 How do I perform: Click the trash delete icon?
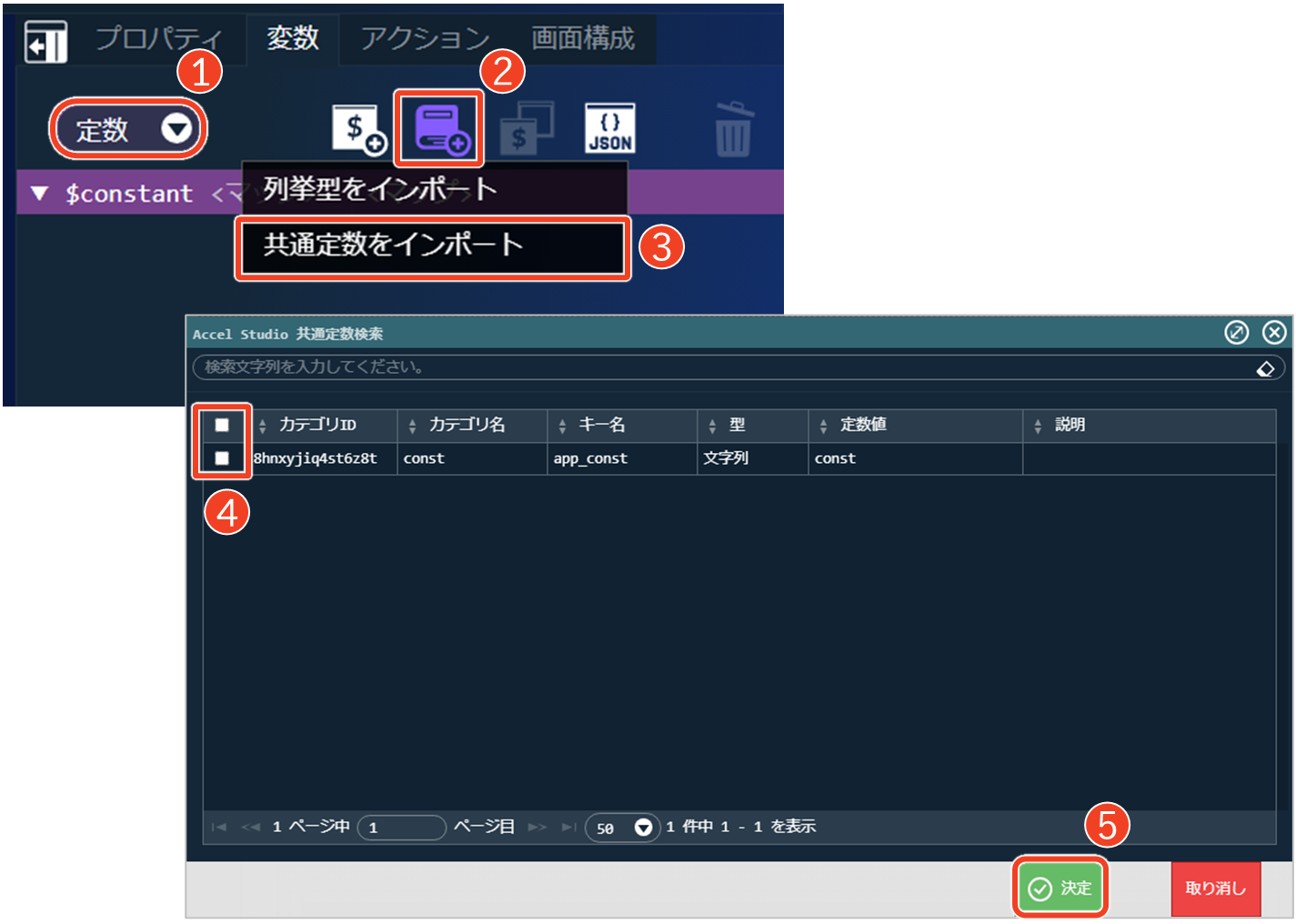click(733, 129)
